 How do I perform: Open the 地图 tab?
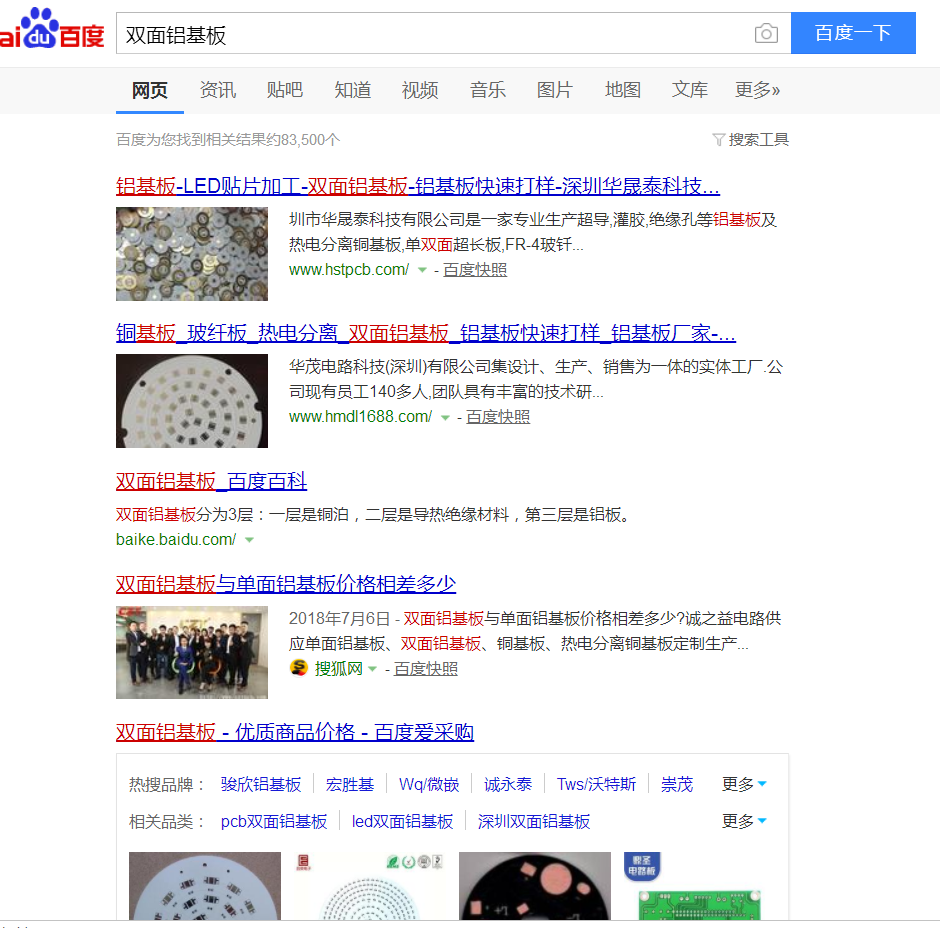622,90
